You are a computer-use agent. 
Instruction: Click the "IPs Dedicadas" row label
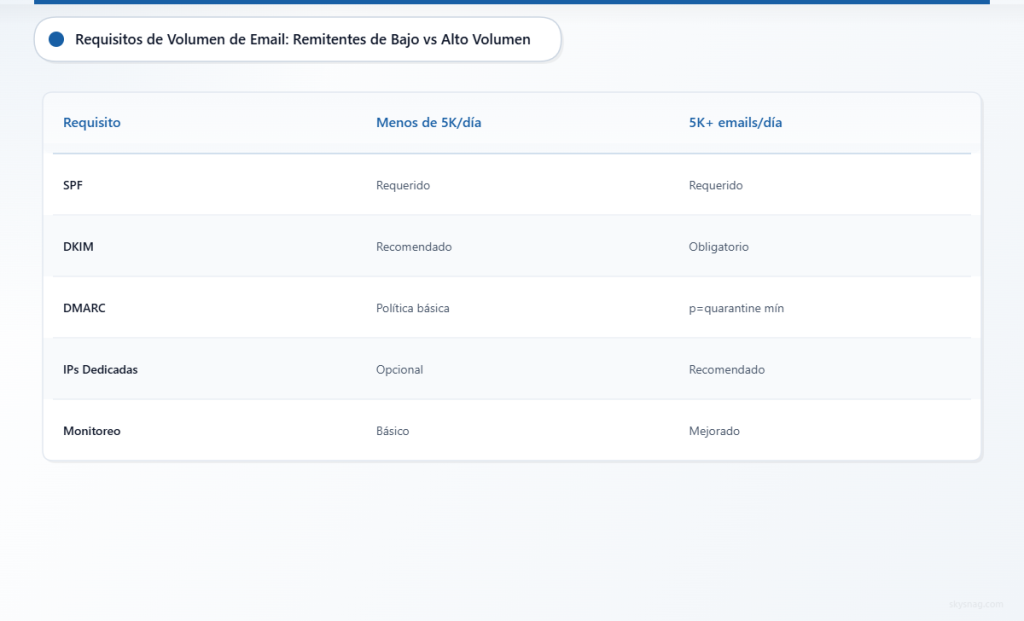100,369
